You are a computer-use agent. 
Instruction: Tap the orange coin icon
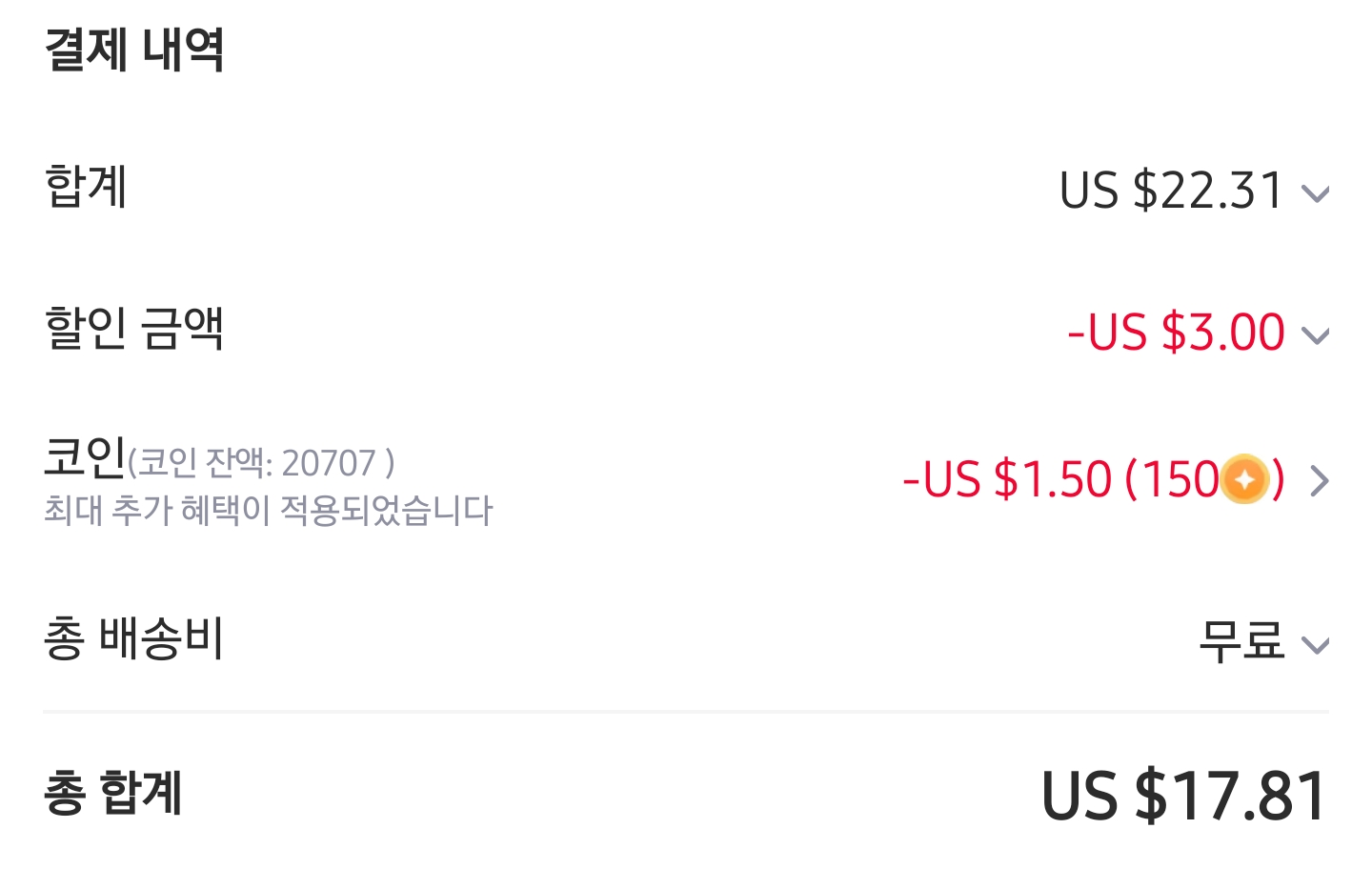(x=1244, y=479)
